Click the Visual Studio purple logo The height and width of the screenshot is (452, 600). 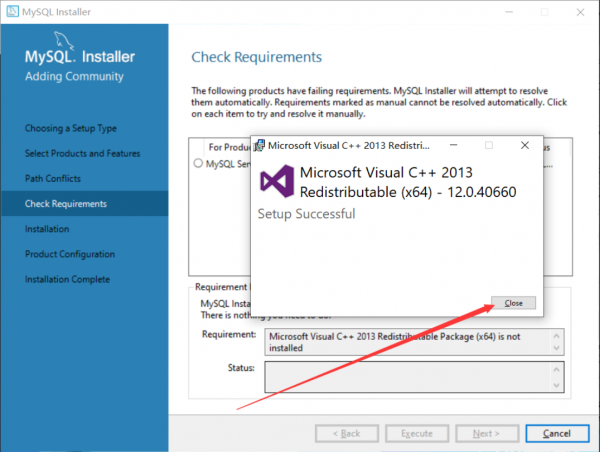(x=275, y=182)
